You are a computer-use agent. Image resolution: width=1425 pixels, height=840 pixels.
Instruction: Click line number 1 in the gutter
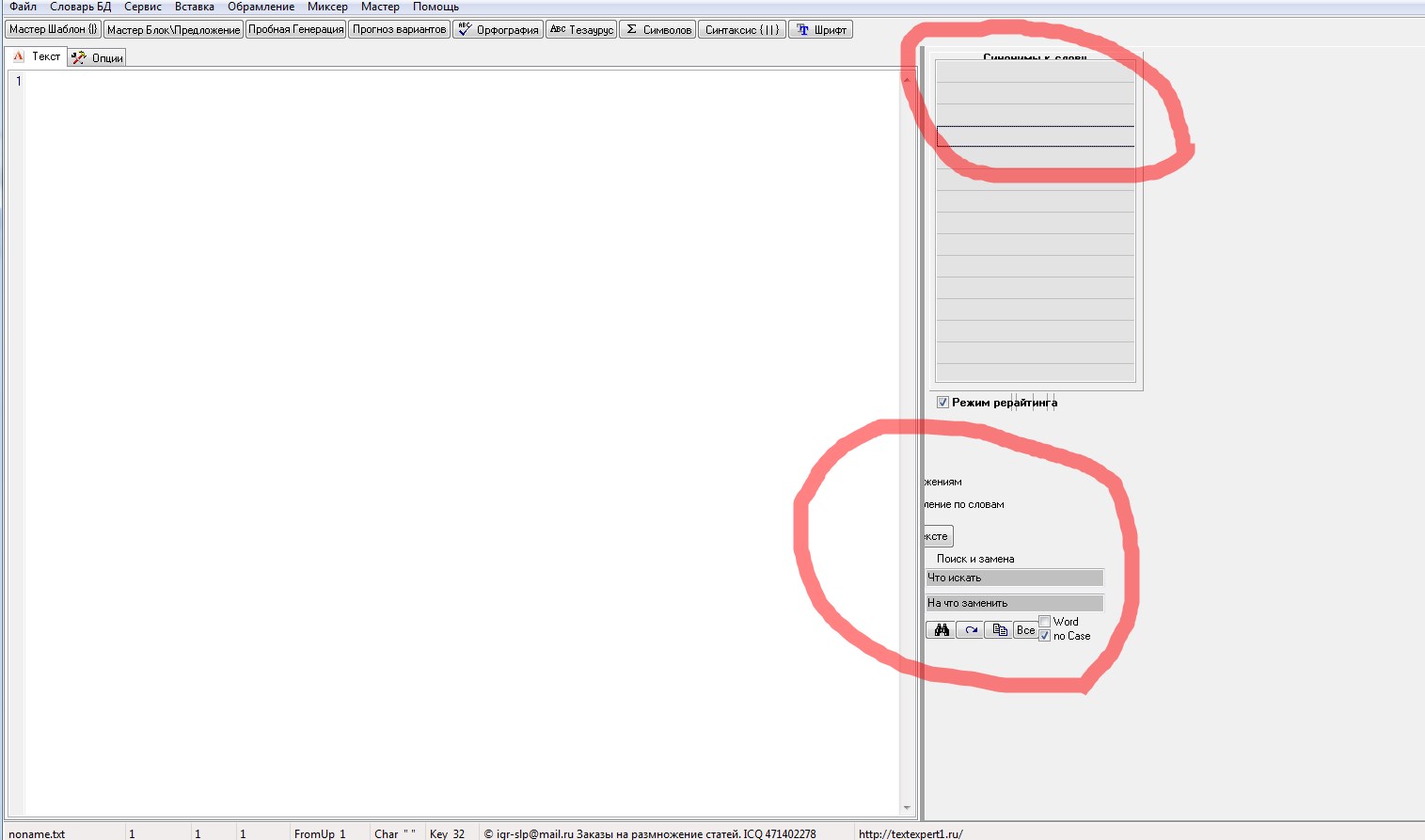click(18, 81)
